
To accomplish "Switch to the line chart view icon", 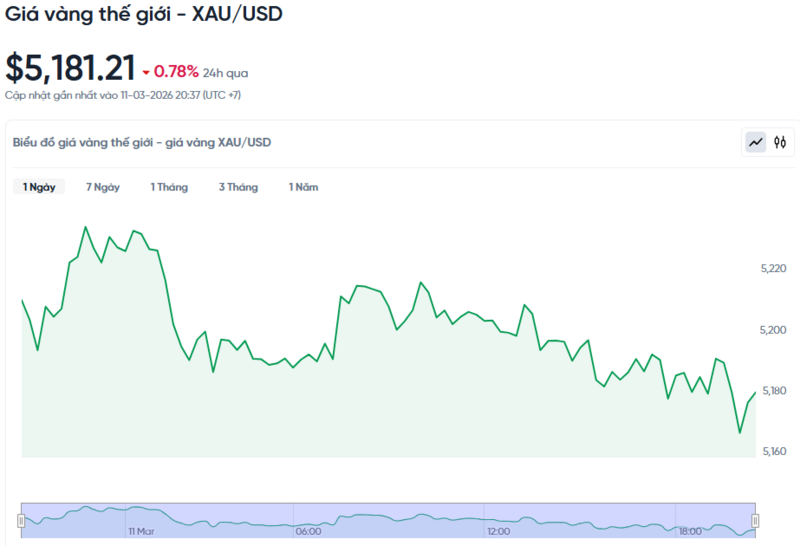I will point(755,143).
